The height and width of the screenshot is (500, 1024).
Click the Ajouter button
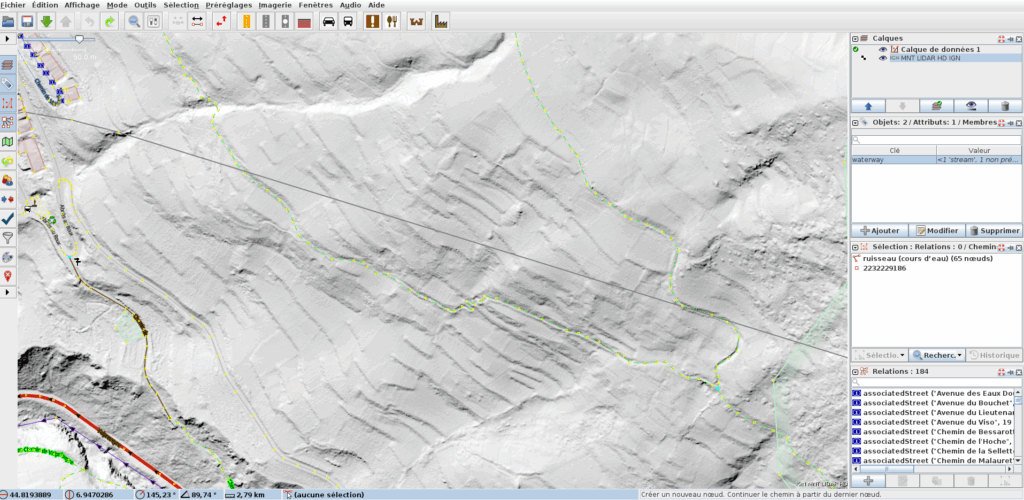[880, 230]
